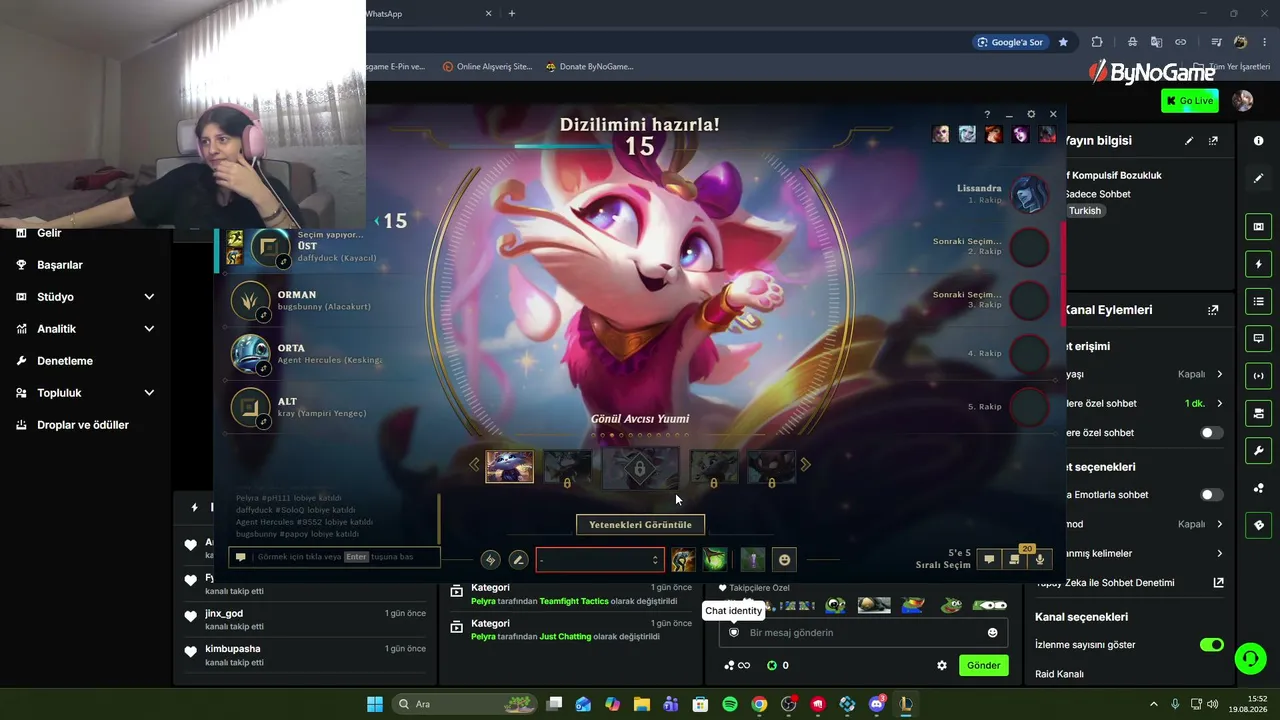The width and height of the screenshot is (1280, 720).
Task: Open League chat bubble button
Action: pyautogui.click(x=989, y=560)
